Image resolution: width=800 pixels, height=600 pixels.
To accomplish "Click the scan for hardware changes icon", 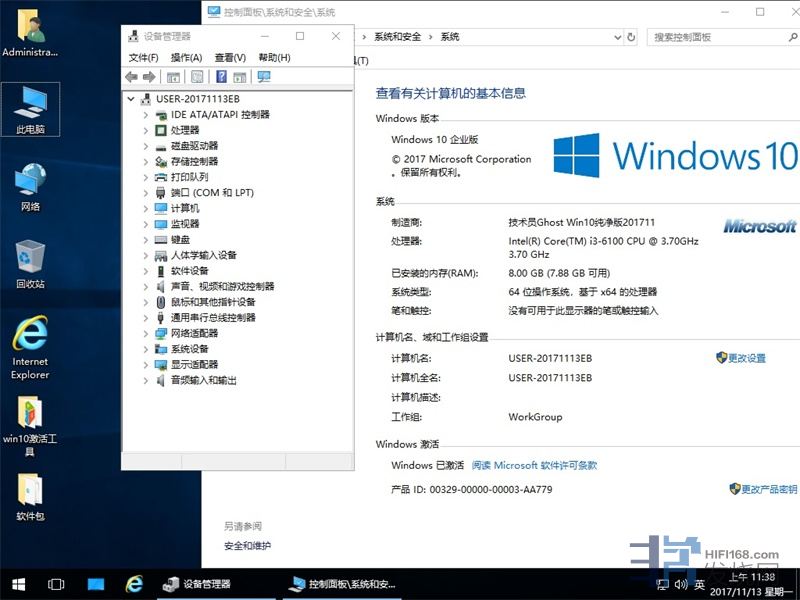I will tap(264, 77).
